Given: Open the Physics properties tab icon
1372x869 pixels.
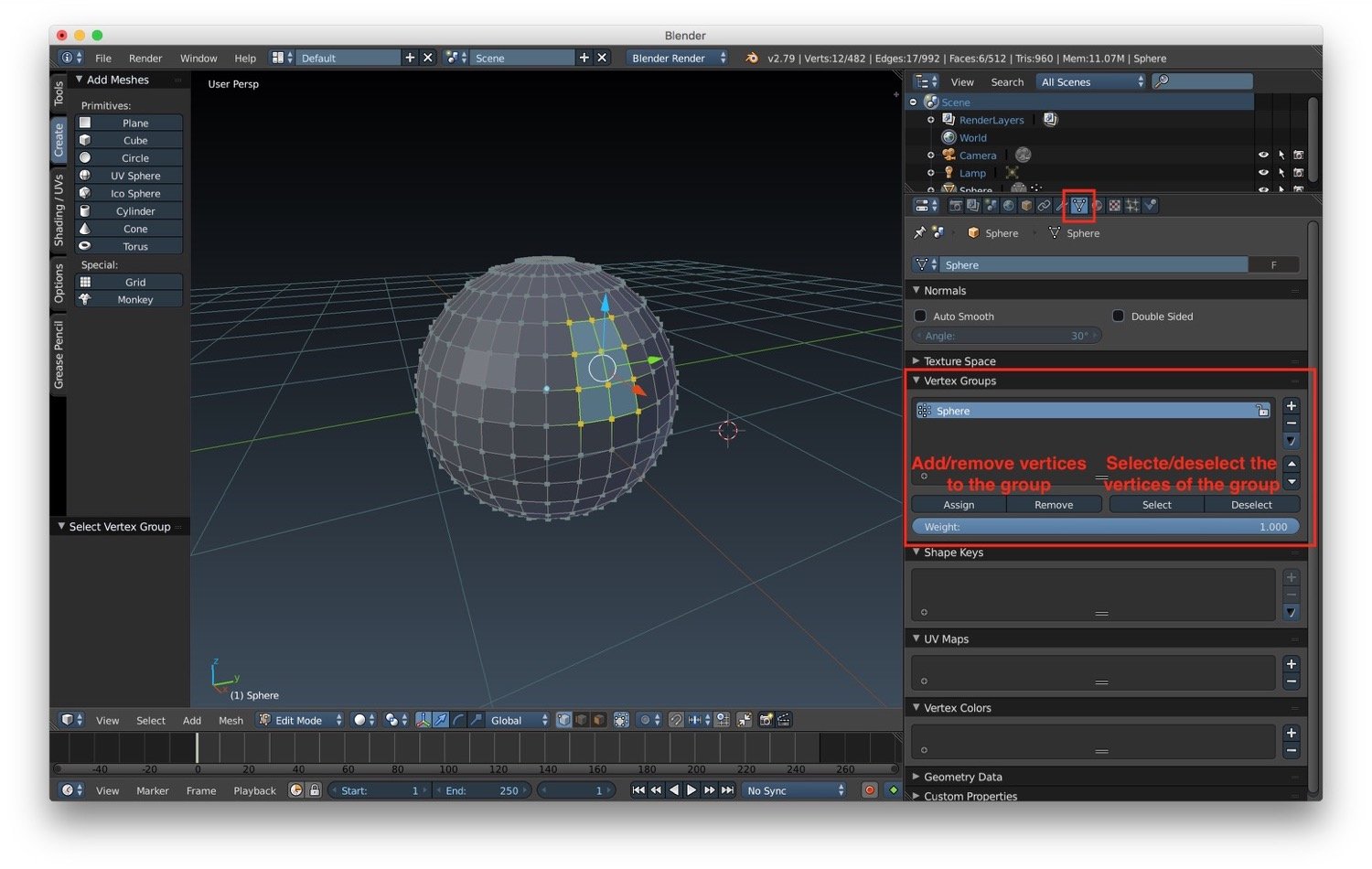Looking at the screenshot, I should coord(1150,206).
